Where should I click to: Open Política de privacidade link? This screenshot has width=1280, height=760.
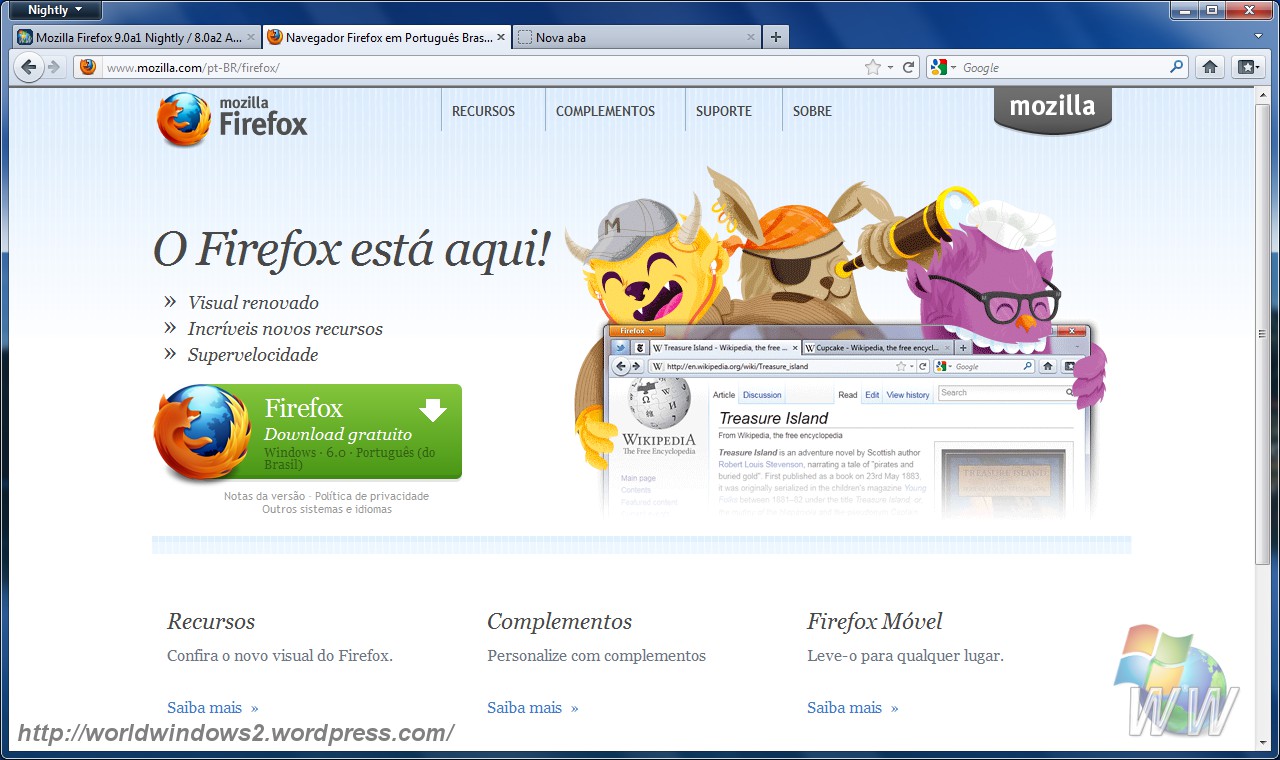(372, 496)
